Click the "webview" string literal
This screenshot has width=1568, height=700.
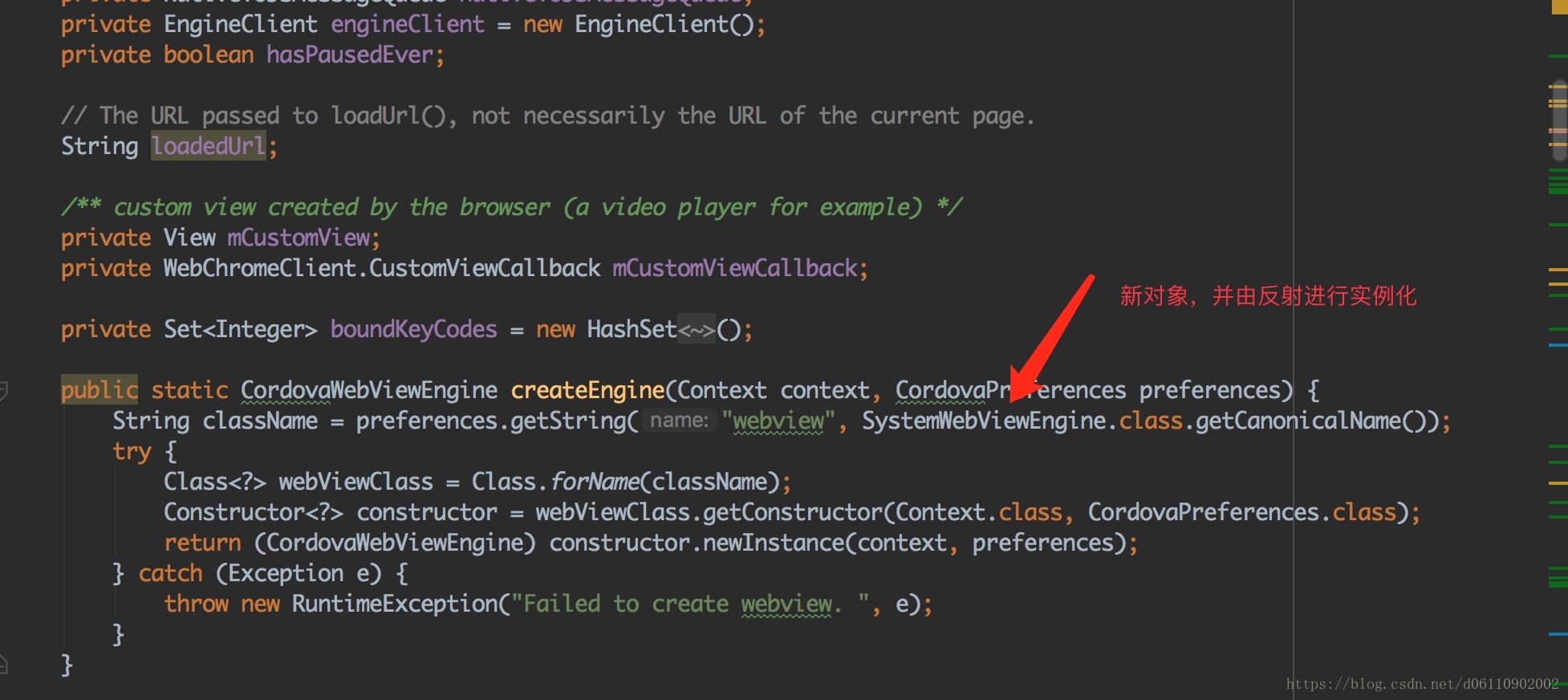coord(778,421)
